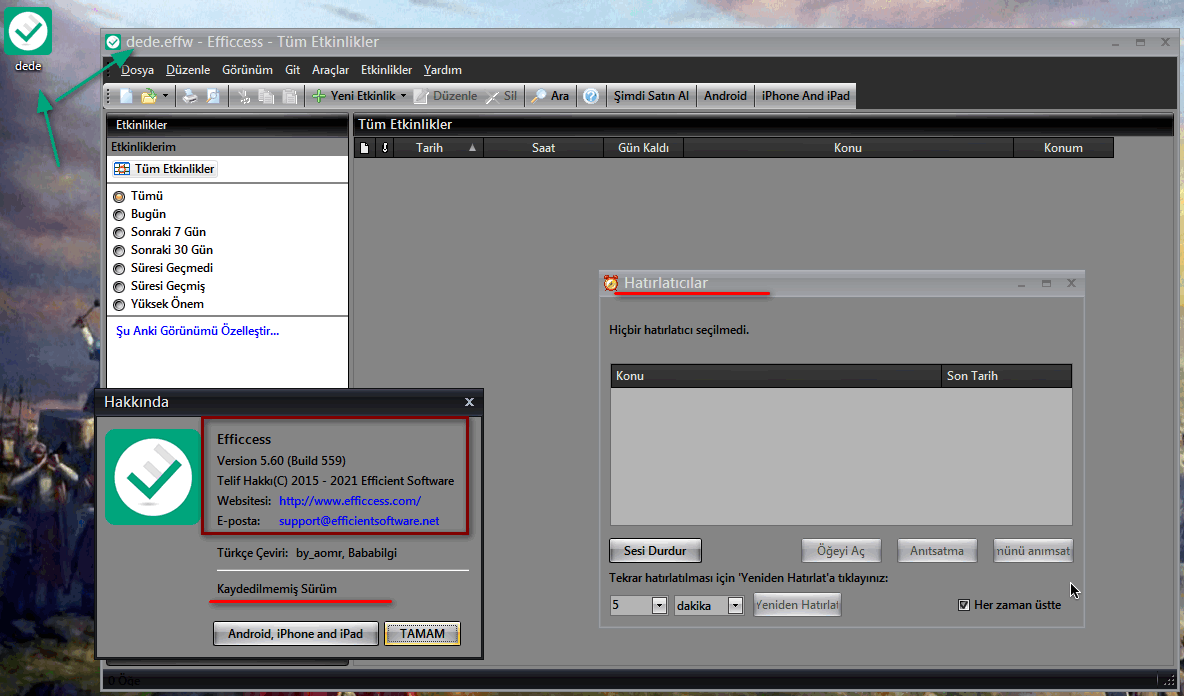Close the Hakkında dialog with X
This screenshot has width=1184, height=696.
click(x=469, y=402)
